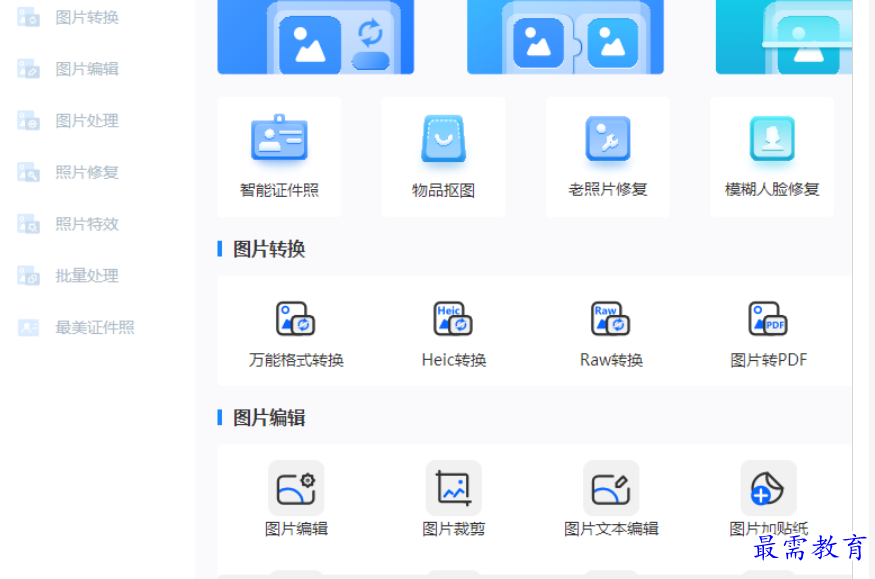Click the teal banner with scanning bar
The height and width of the screenshot is (579, 875).
[783, 37]
